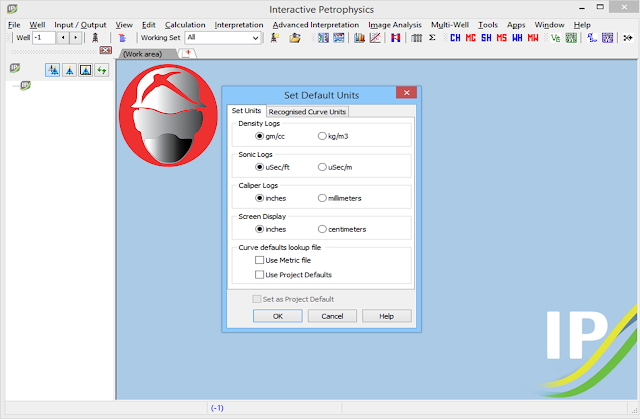Click the first well-tree view icon with numbers
This screenshot has width=640, height=419.
click(53, 70)
